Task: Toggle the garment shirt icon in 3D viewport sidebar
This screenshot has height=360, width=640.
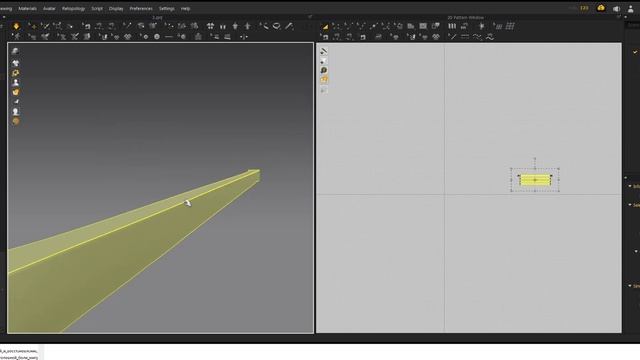Action: 16,63
